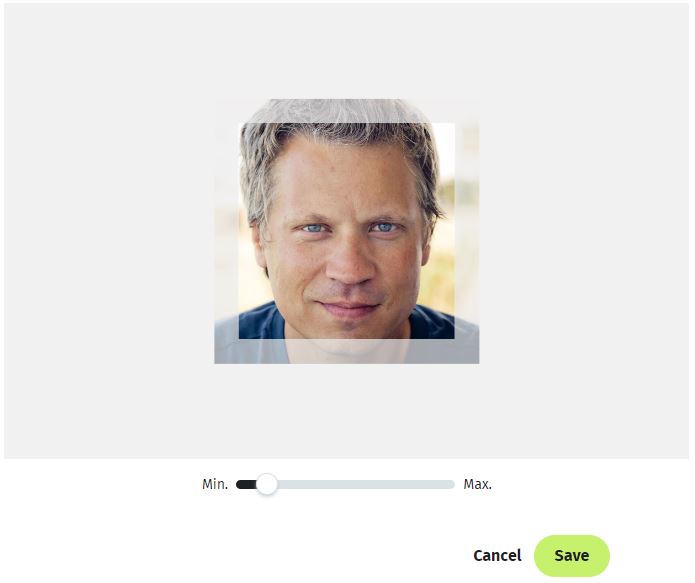Screen dimensions: 695x583
Task: Click the green Save button
Action: point(572,556)
